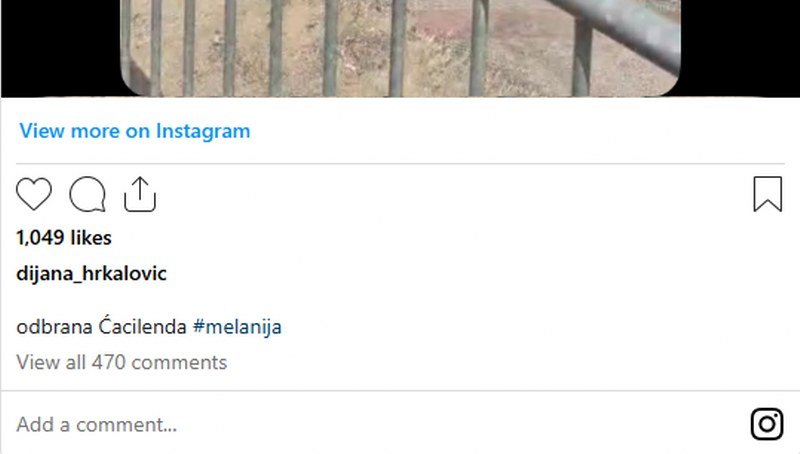Like the post with the heart icon
The image size is (800, 454).
pos(34,194)
